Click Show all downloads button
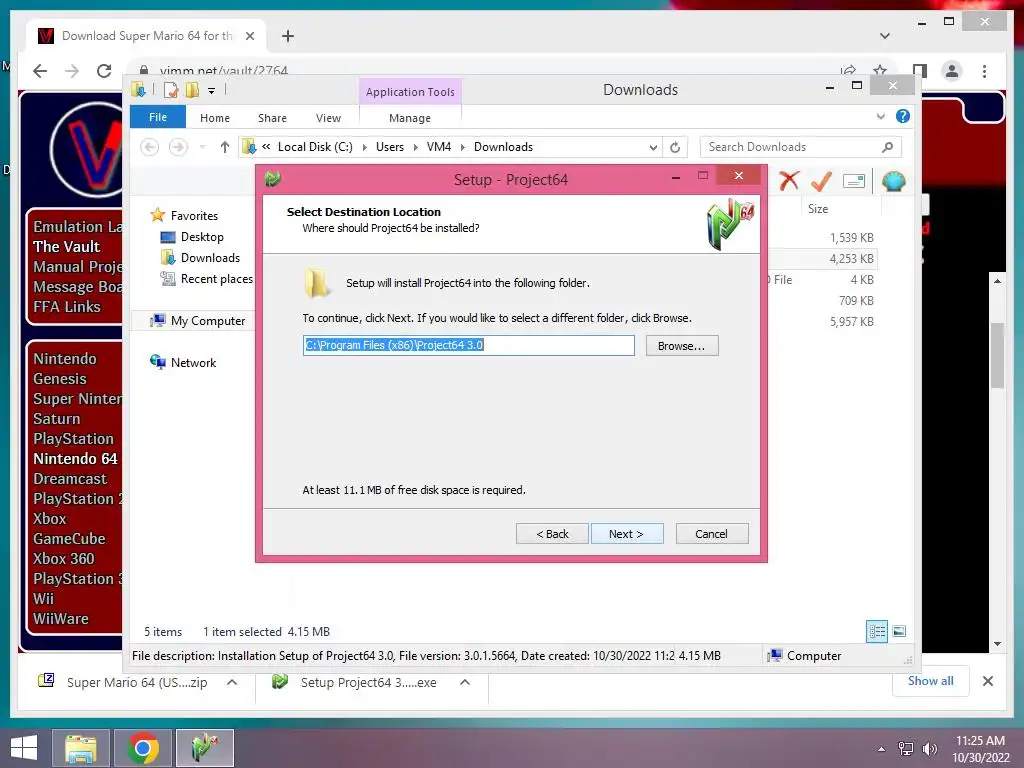This screenshot has width=1024, height=768. pos(931,681)
